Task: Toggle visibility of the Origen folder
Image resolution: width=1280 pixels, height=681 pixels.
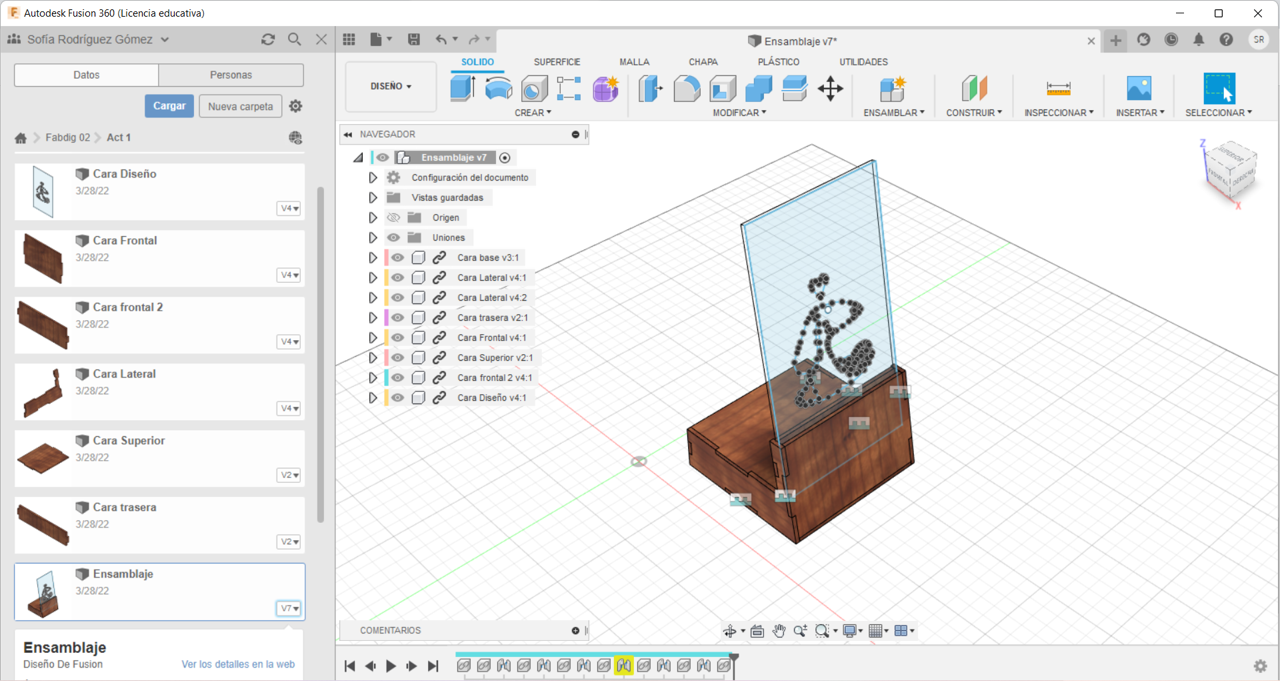Action: 393,218
